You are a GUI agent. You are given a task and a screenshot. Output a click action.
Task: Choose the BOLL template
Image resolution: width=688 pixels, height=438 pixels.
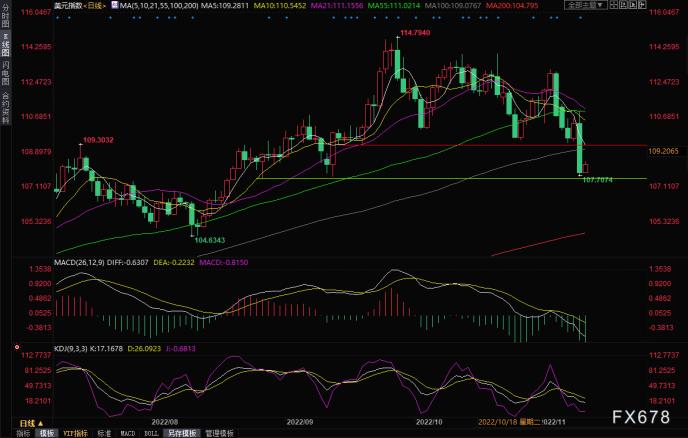(x=151, y=433)
